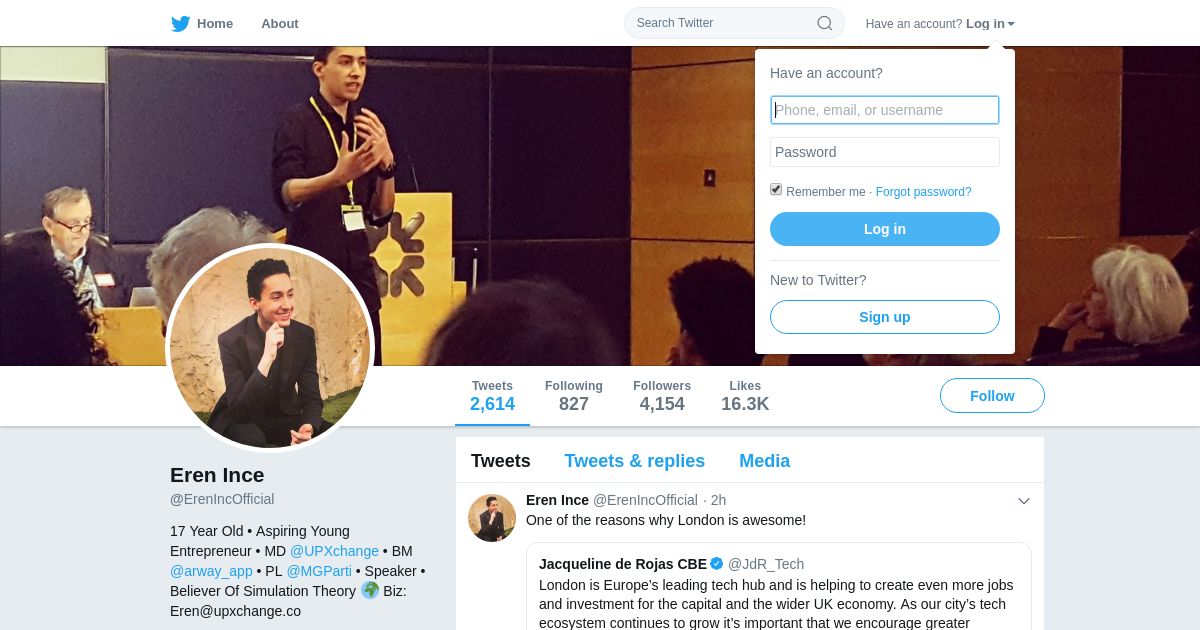Click the blue Log in button

click(x=885, y=229)
